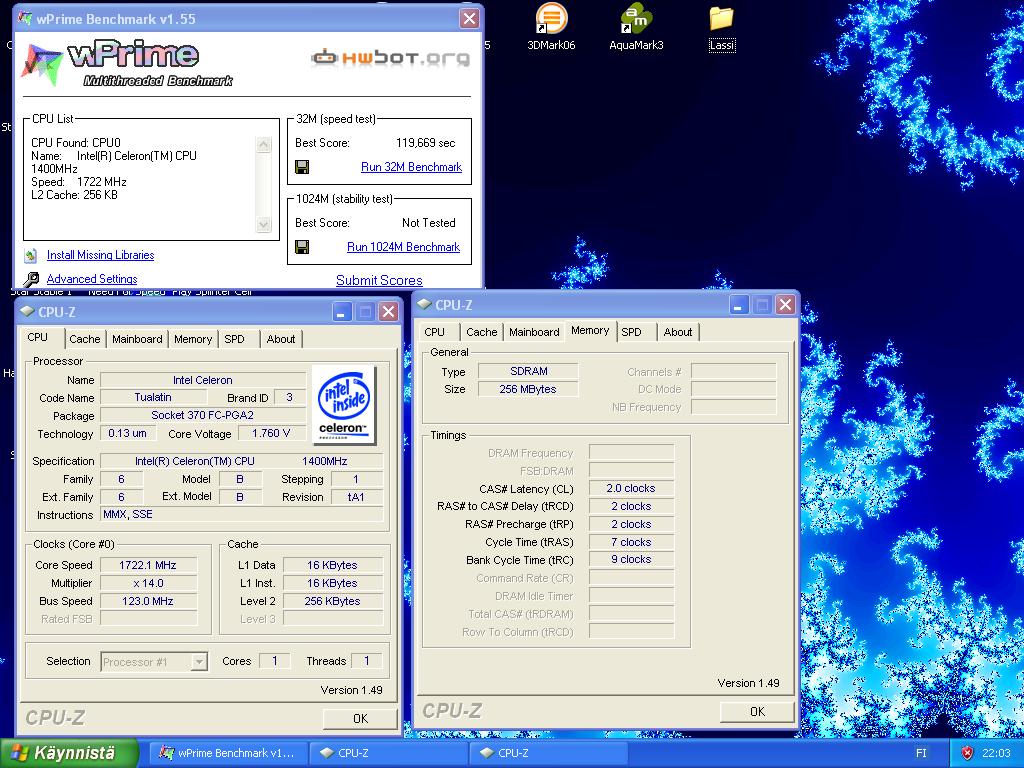This screenshot has width=1024, height=768.
Task: Close the left CPU-Z window
Action: [389, 312]
